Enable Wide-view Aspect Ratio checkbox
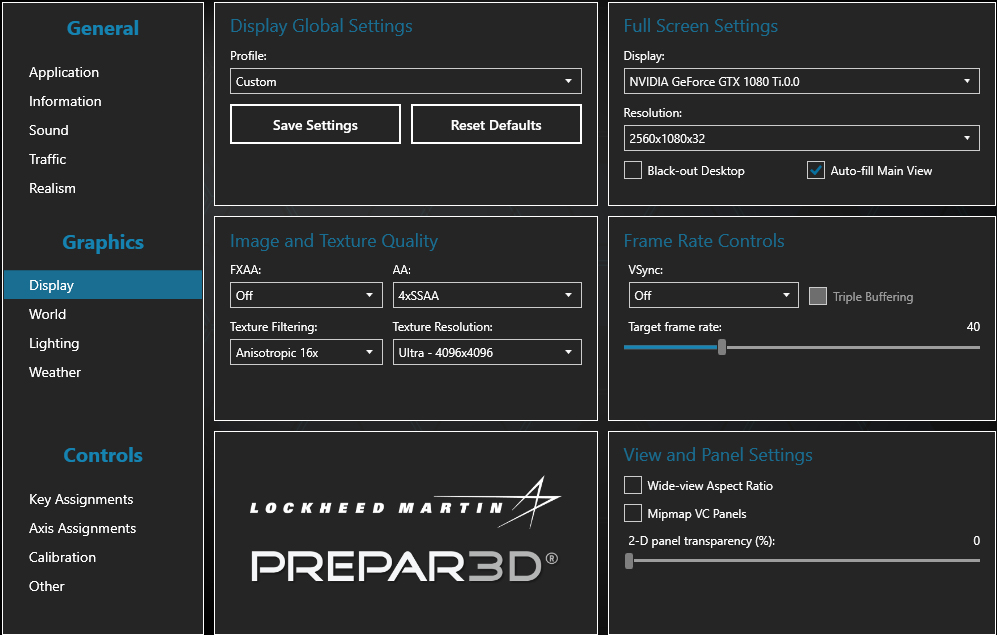997x635 pixels. pyautogui.click(x=633, y=486)
